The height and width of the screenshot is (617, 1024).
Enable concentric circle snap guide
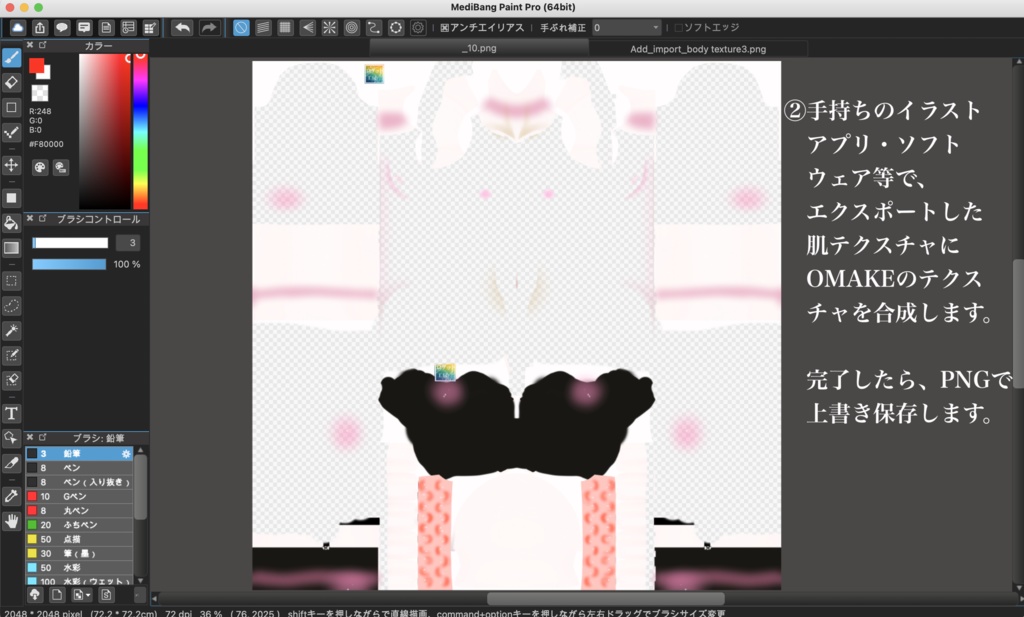[352, 27]
